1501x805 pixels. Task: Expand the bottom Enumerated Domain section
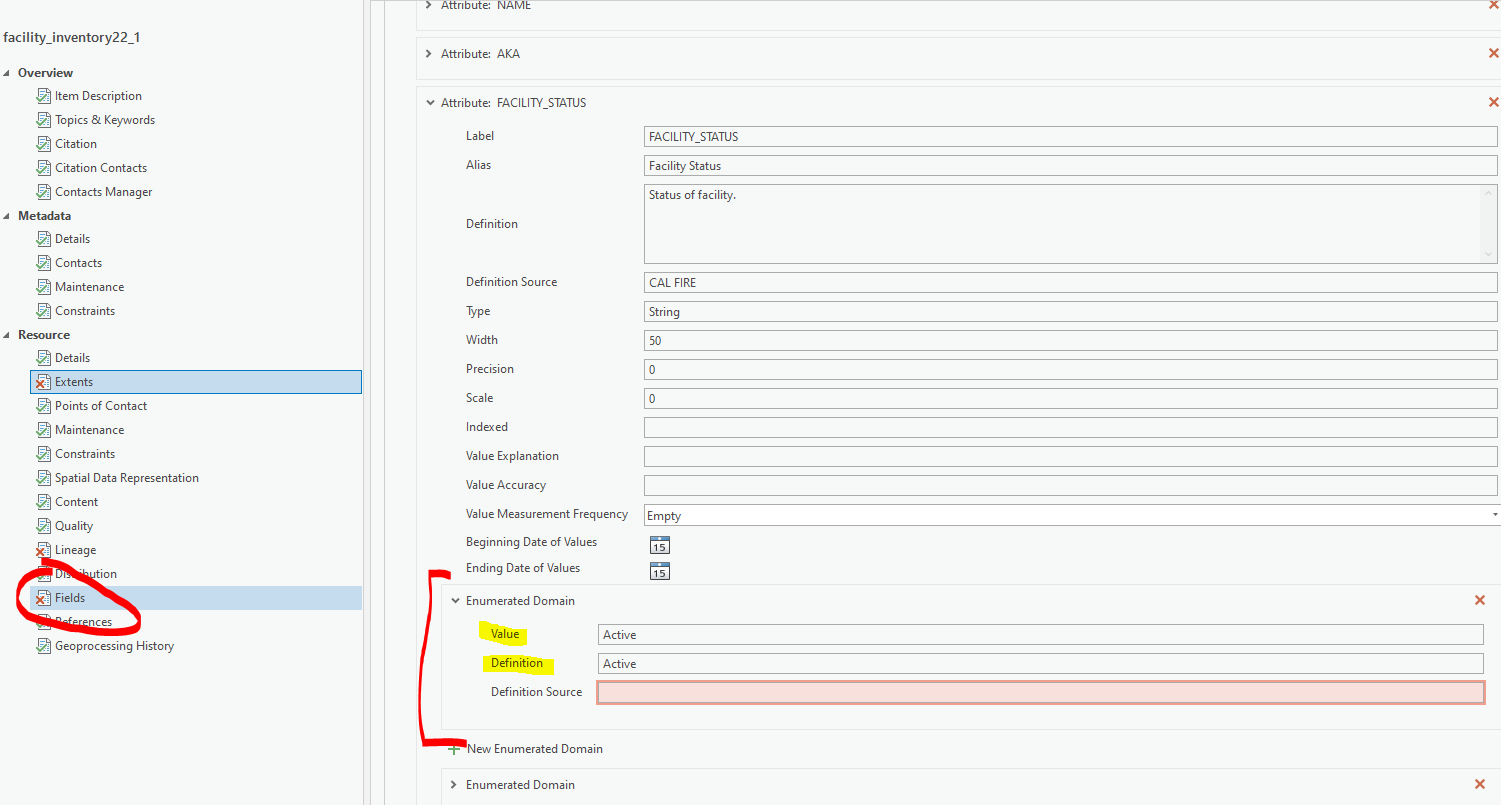pyautogui.click(x=453, y=785)
